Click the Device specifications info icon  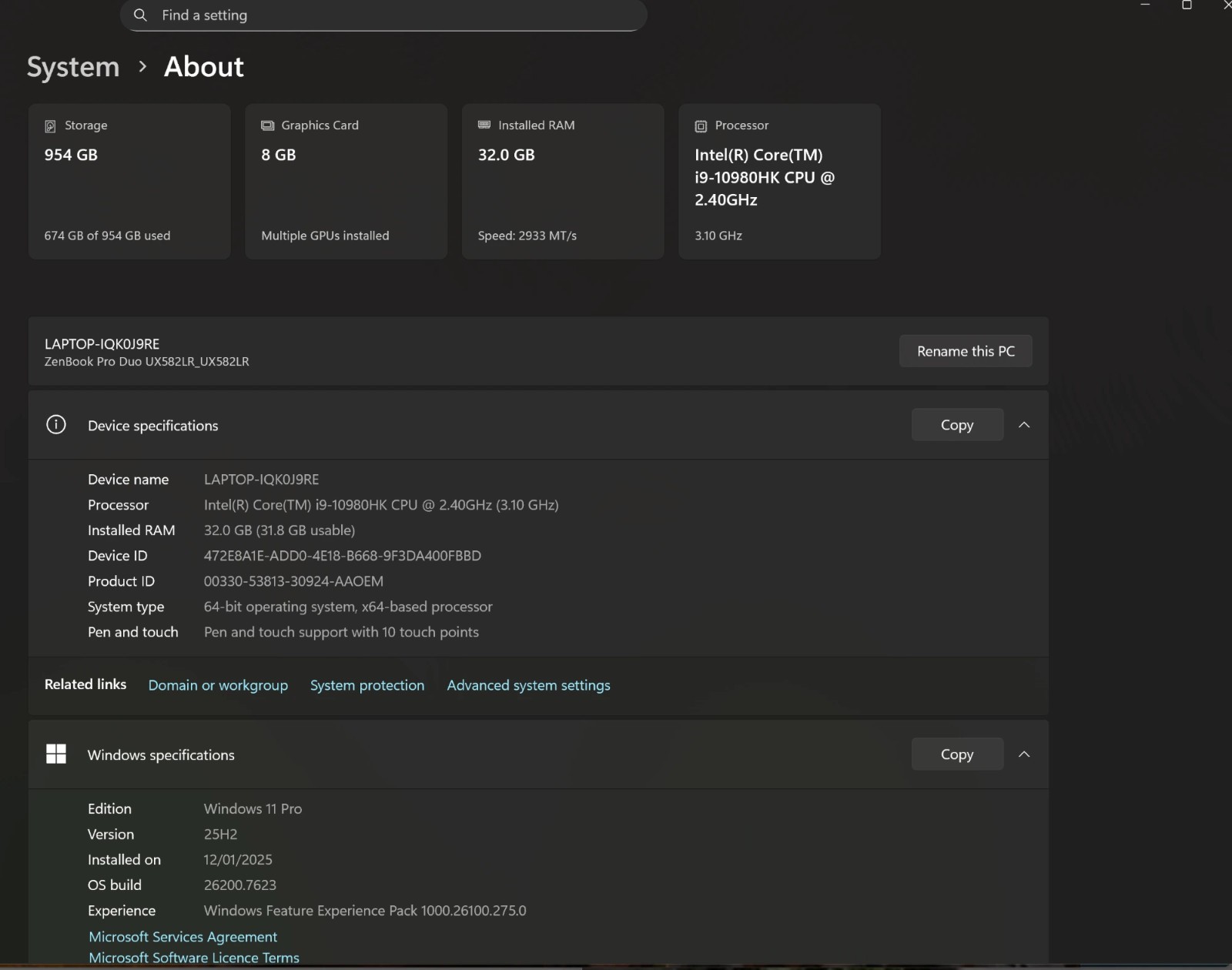click(56, 425)
